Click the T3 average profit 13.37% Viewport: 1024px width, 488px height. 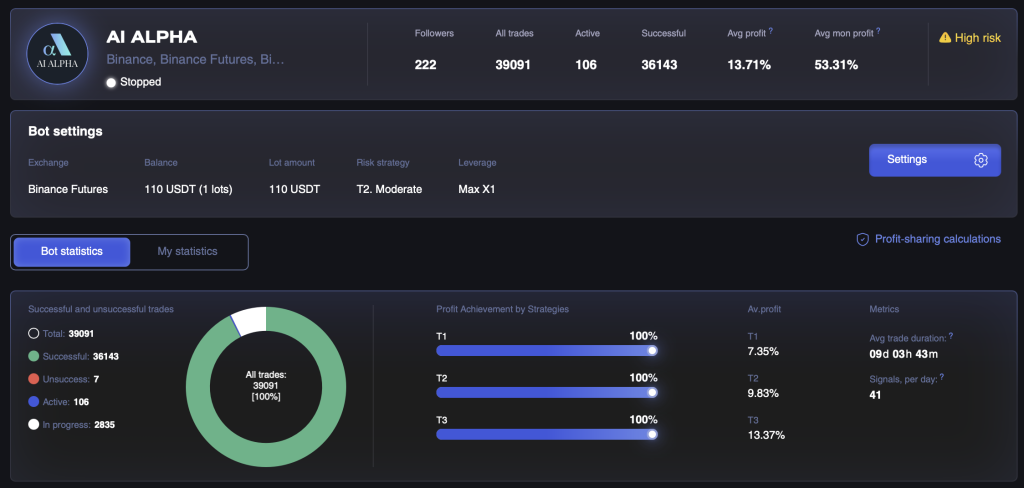point(766,435)
